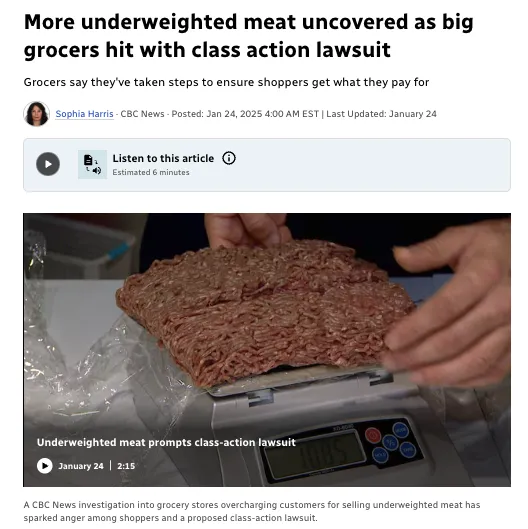Click the CBC News investigation caption text
Viewport: 528px width, 529px height.
(252, 511)
